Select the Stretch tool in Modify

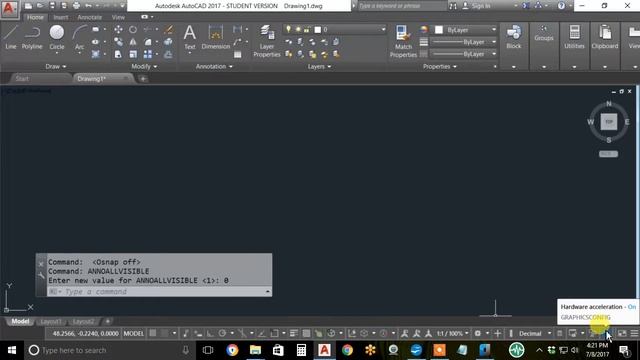pyautogui.click(x=118, y=54)
